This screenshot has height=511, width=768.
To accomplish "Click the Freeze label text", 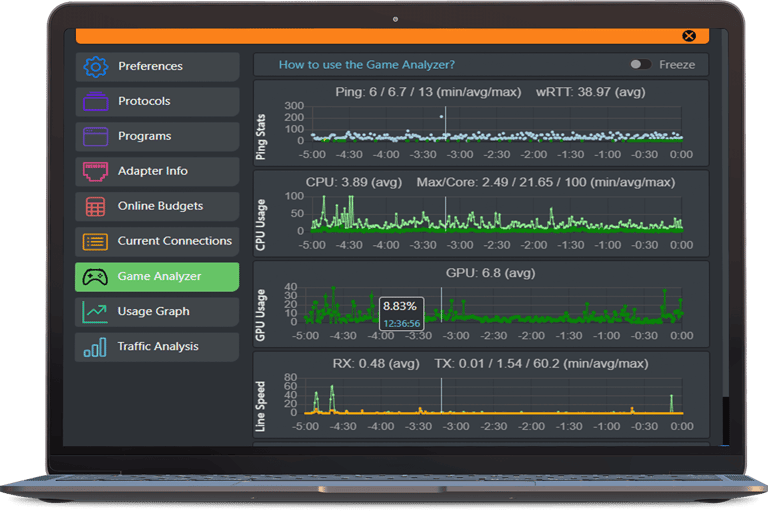I will click(677, 65).
